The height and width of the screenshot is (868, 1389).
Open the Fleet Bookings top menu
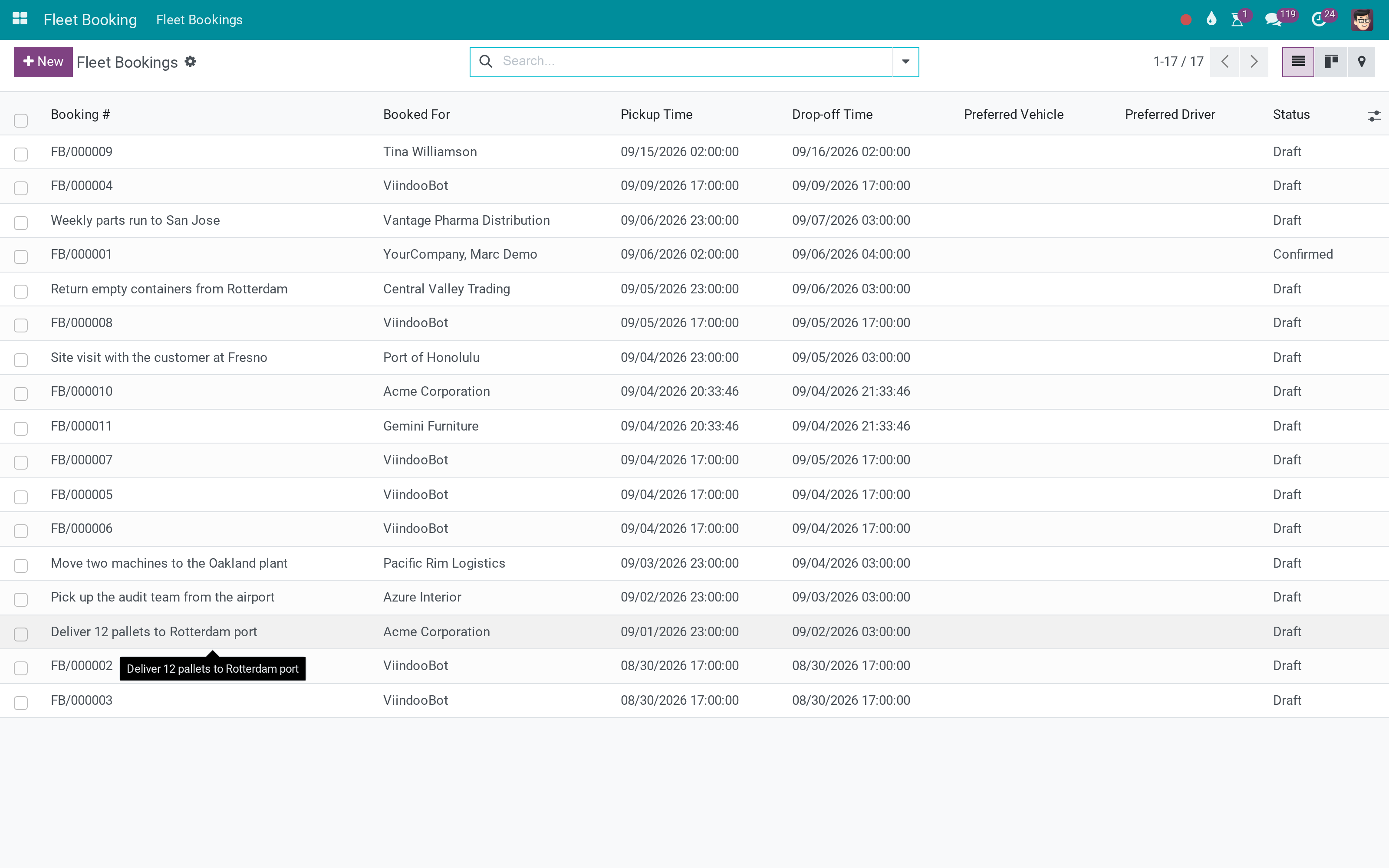tap(199, 20)
